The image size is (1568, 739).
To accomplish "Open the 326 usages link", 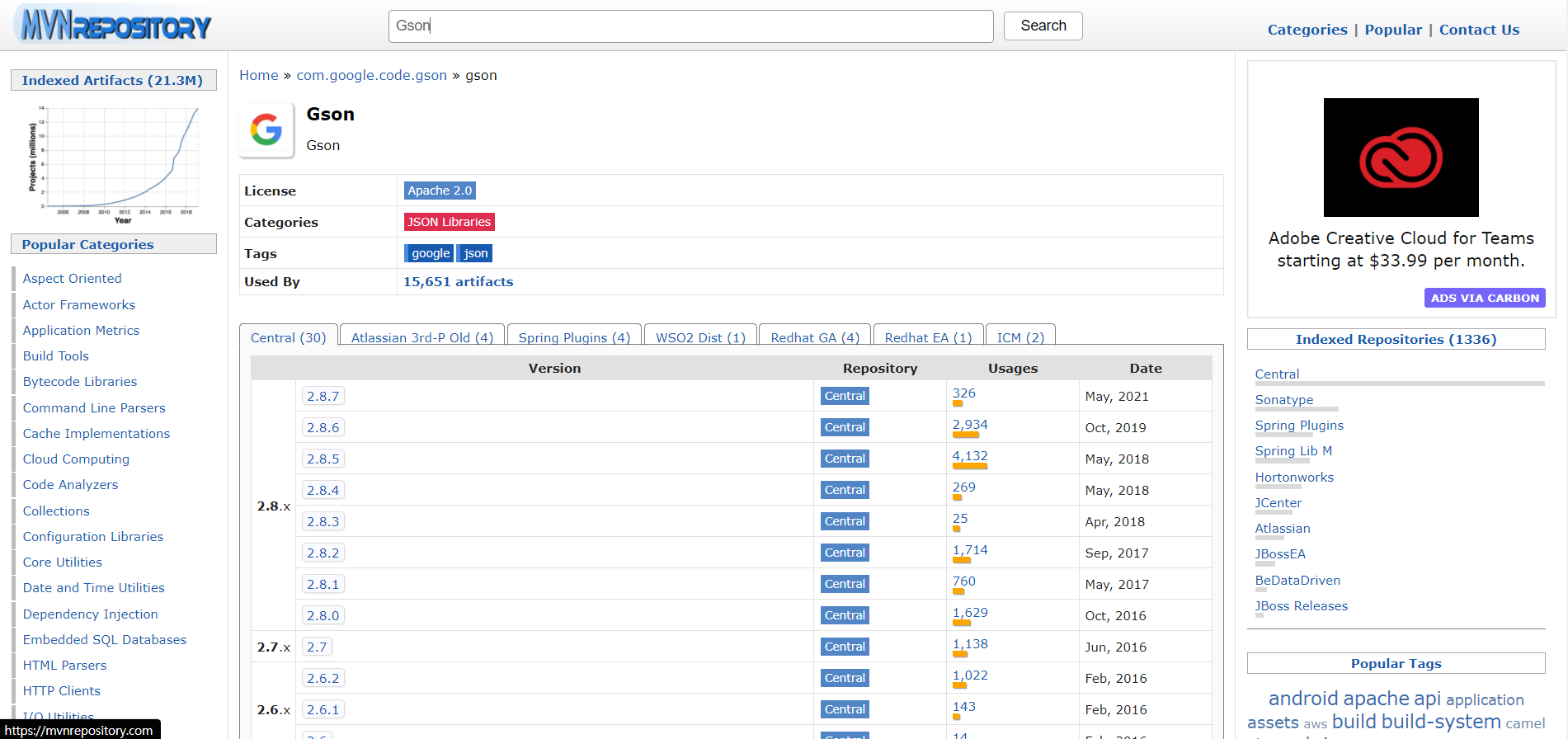I will click(963, 393).
